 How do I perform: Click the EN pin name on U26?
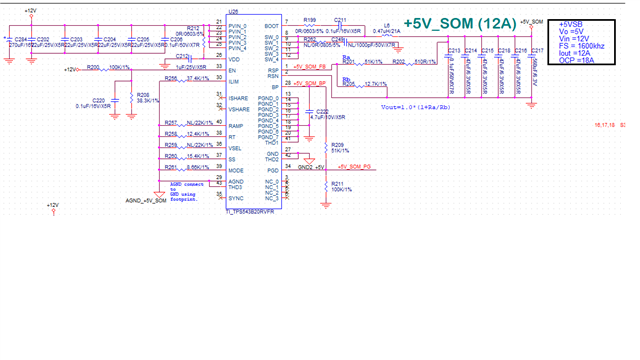click(232, 70)
